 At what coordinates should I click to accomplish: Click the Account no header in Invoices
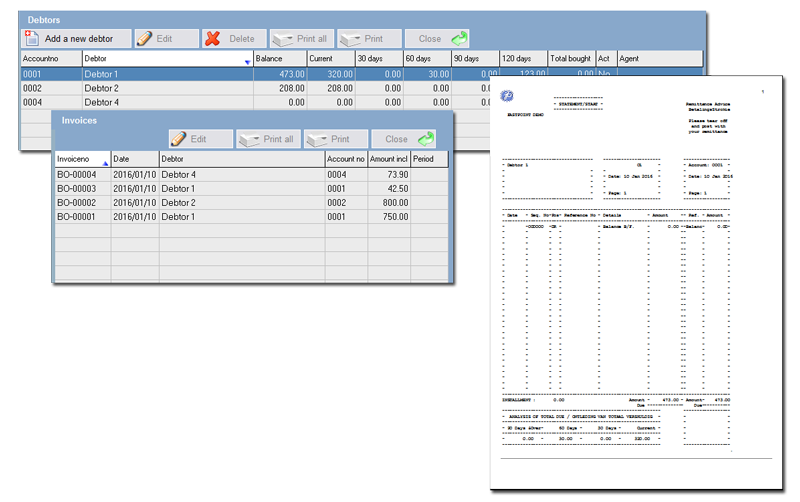click(346, 159)
